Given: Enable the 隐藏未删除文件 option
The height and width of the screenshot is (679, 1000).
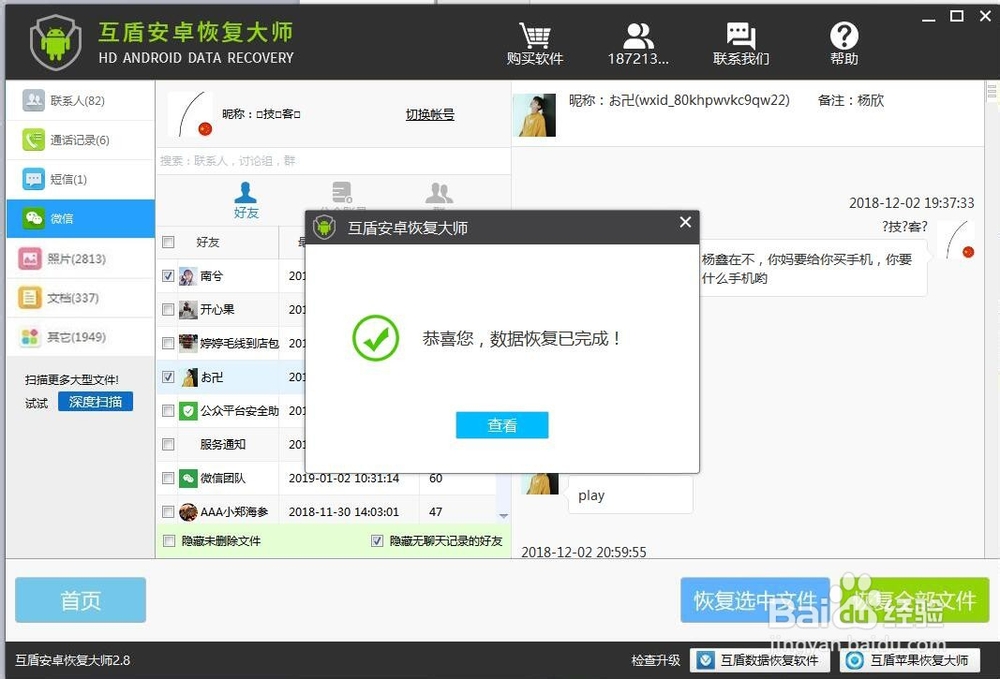Looking at the screenshot, I should pos(167,541).
